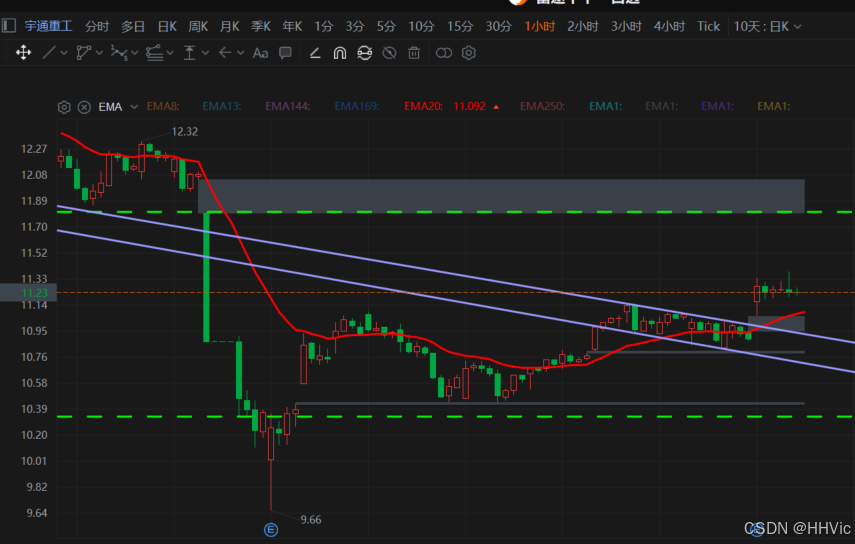This screenshot has height=544, width=855.
Task: Click the sync drawings icon
Action: click(x=364, y=53)
